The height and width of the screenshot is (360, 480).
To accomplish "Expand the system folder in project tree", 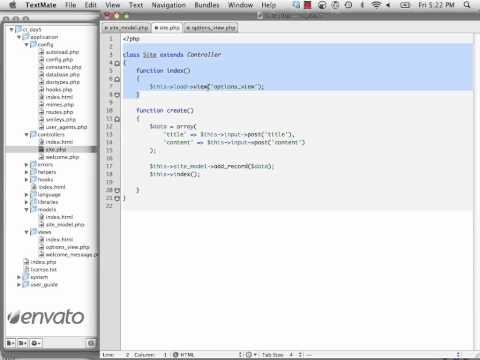I will (x=19, y=277).
